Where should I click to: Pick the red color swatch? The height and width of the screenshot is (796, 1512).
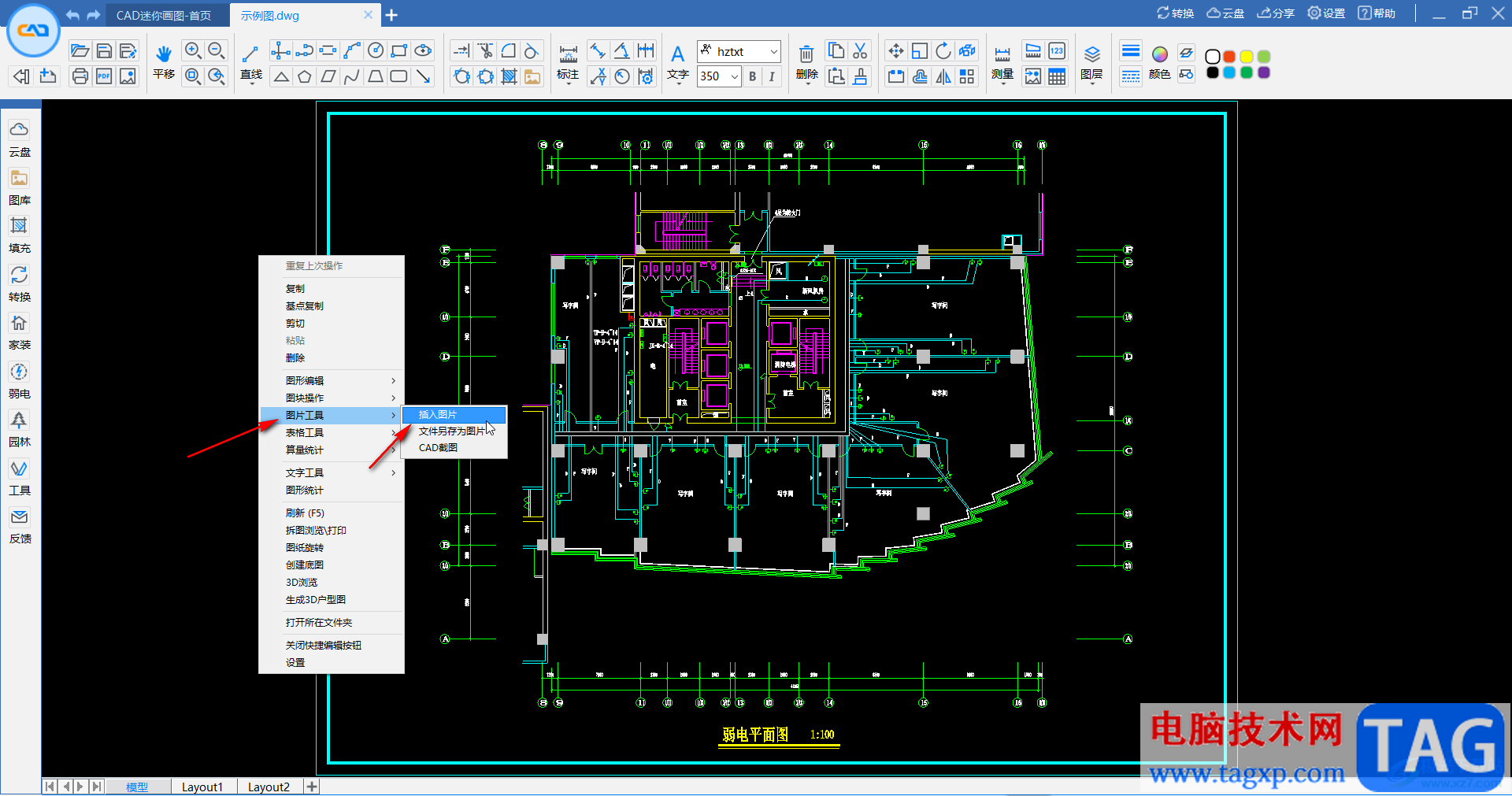pyautogui.click(x=1229, y=57)
